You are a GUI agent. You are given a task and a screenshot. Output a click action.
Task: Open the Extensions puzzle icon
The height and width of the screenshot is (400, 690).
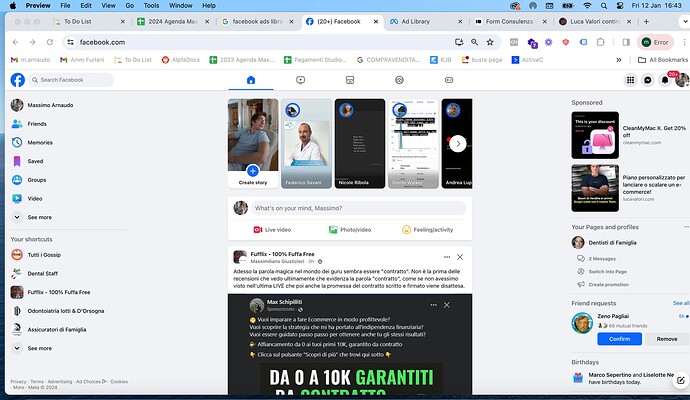600,42
